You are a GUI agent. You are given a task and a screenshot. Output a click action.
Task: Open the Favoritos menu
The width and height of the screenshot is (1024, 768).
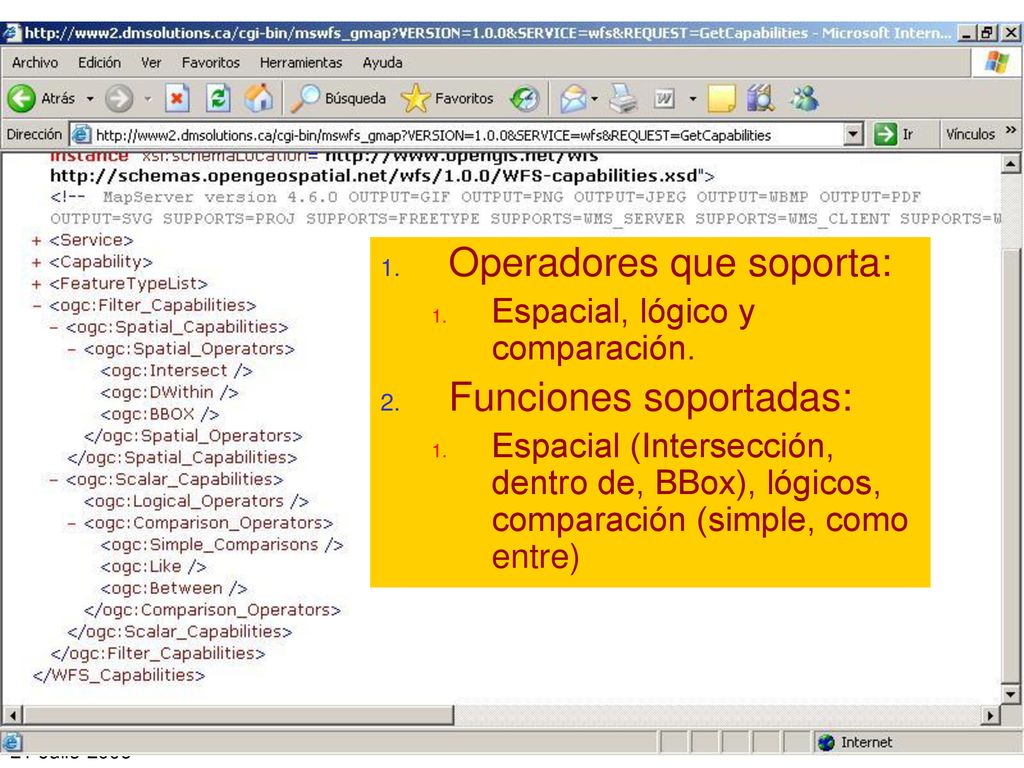(210, 63)
